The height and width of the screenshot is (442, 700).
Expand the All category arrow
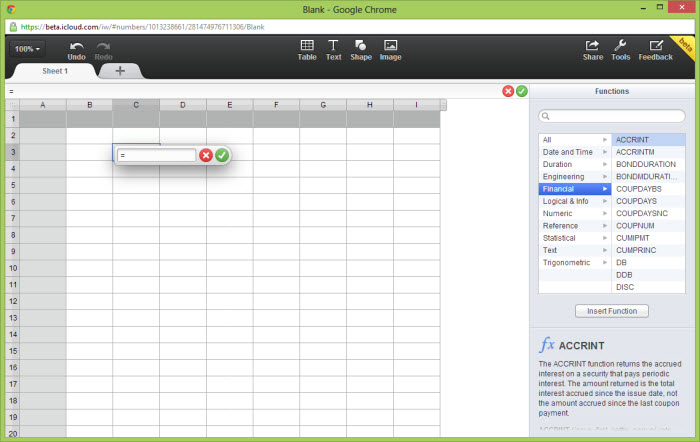(605, 140)
